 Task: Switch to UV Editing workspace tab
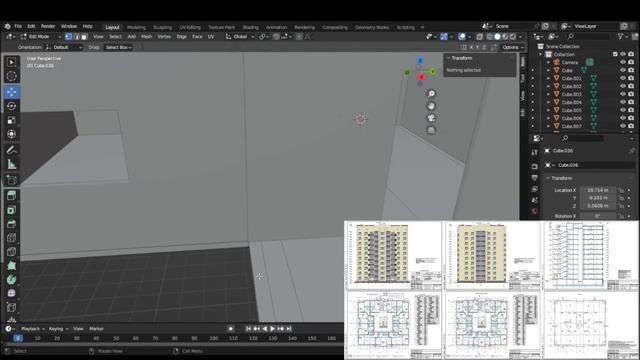pos(190,27)
